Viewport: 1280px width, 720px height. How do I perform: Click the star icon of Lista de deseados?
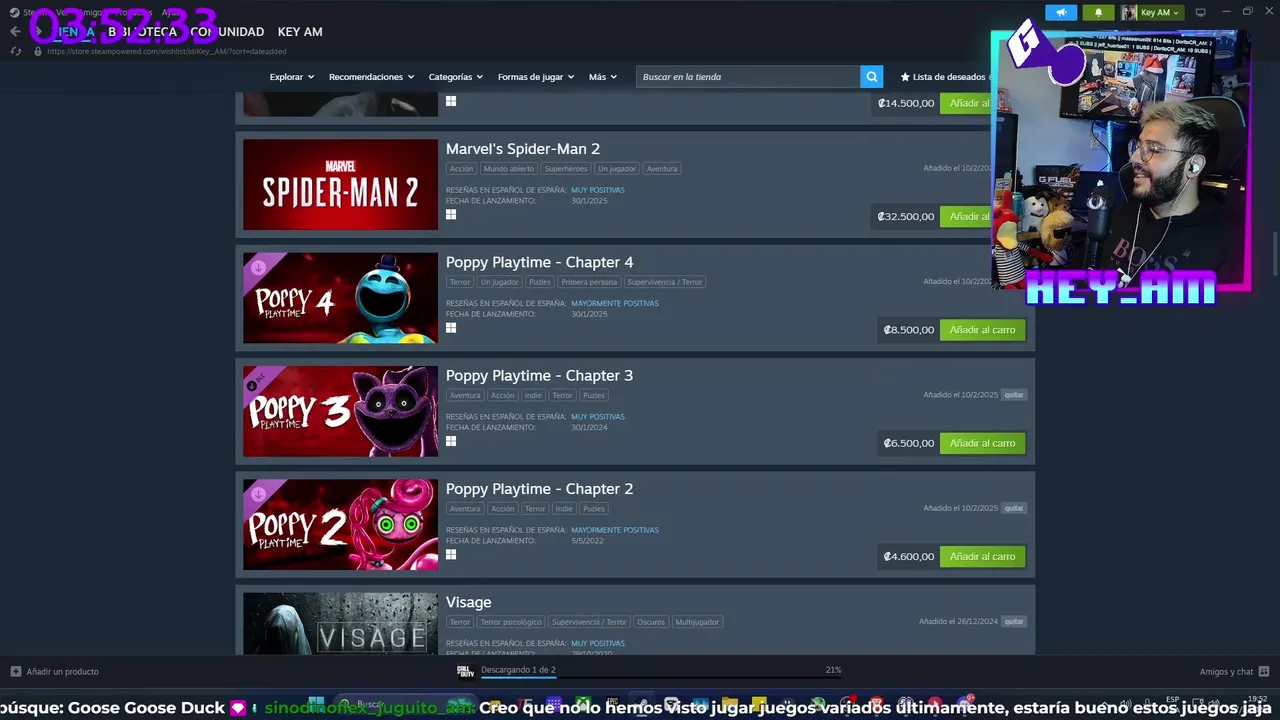(x=905, y=77)
